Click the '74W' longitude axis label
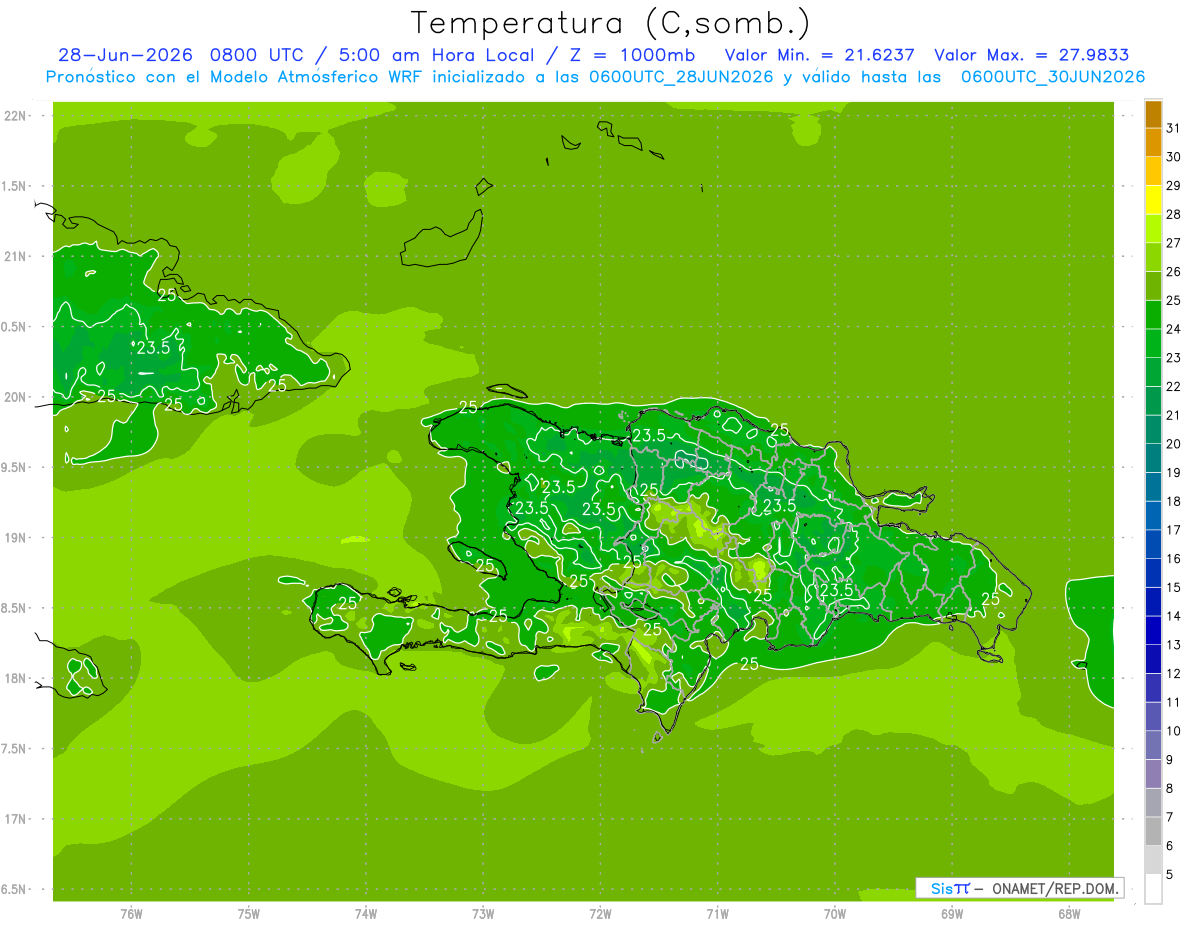This screenshot has width=1200, height=927. coord(366,914)
